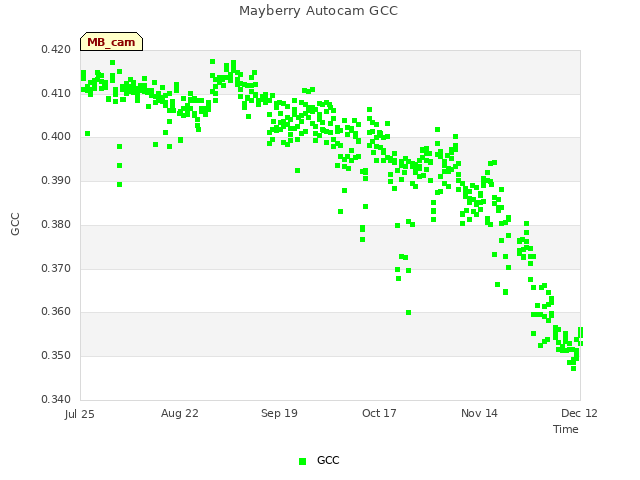Screen dimensions: 640x480
Task: Click the 0.390 y-axis value
Action: 56,180
